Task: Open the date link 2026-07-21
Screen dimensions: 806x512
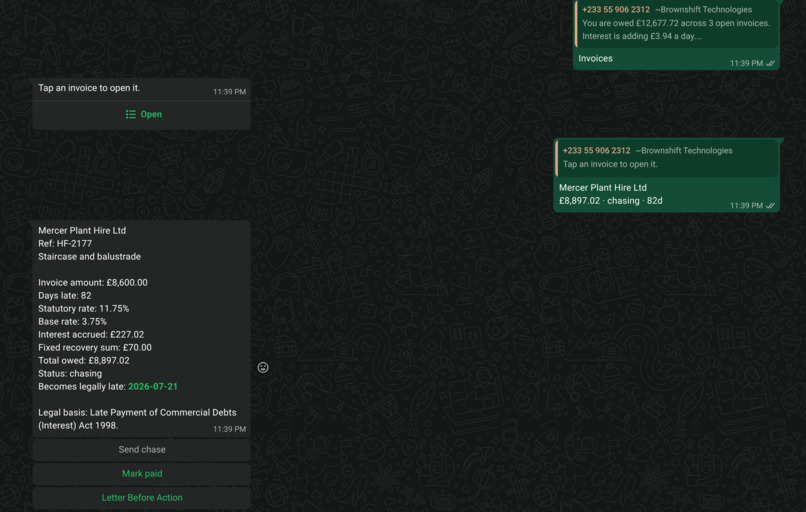Action: pos(153,387)
